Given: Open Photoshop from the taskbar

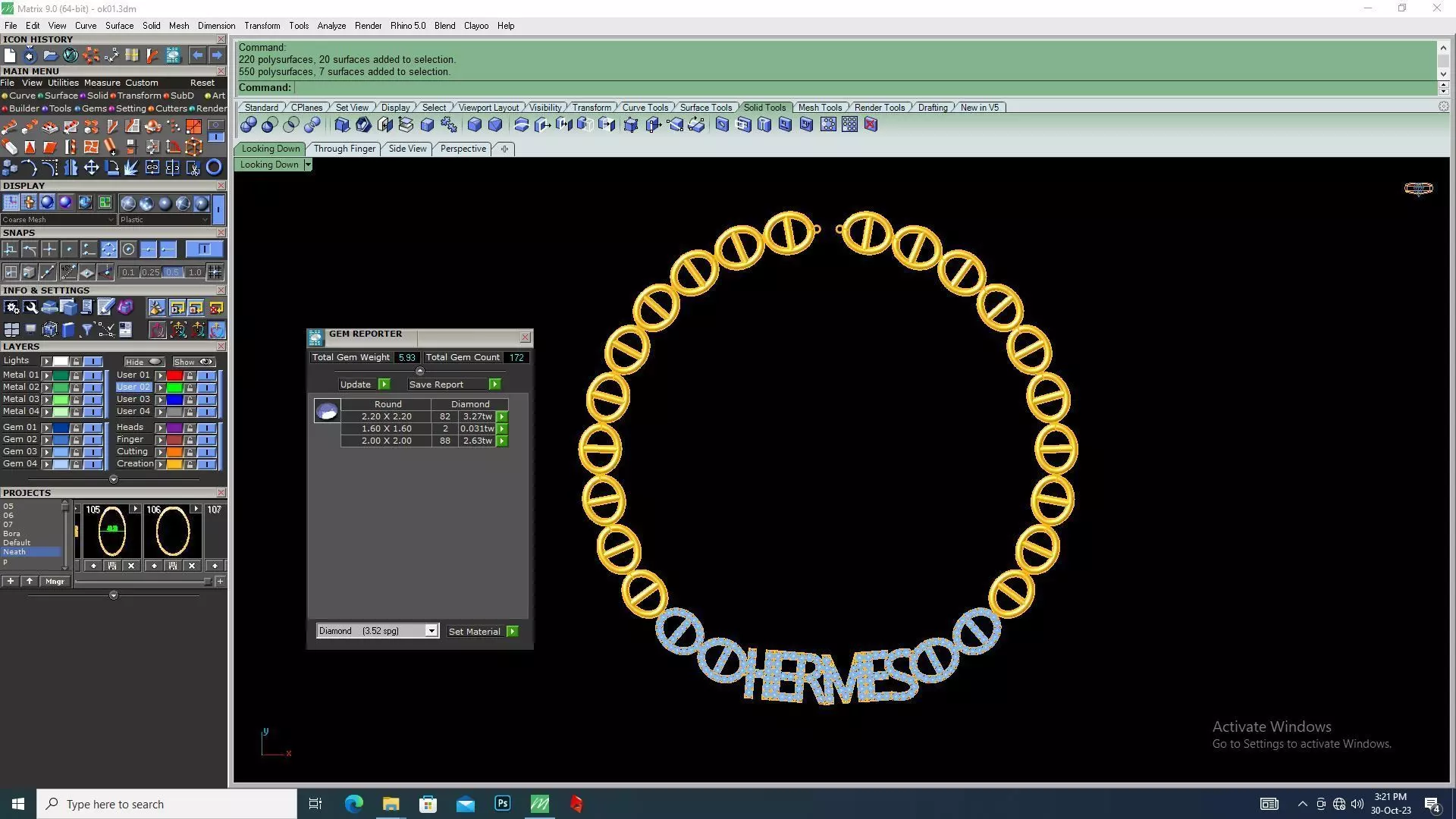Looking at the screenshot, I should tap(503, 804).
